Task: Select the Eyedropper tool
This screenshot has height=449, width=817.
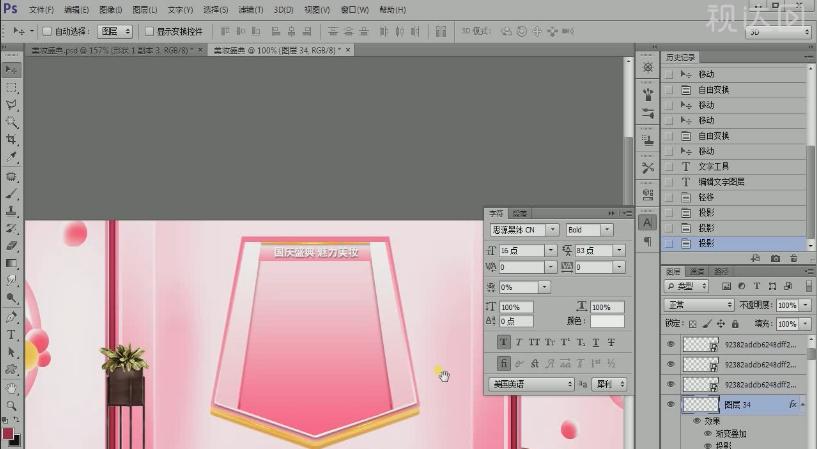Action: point(11,156)
